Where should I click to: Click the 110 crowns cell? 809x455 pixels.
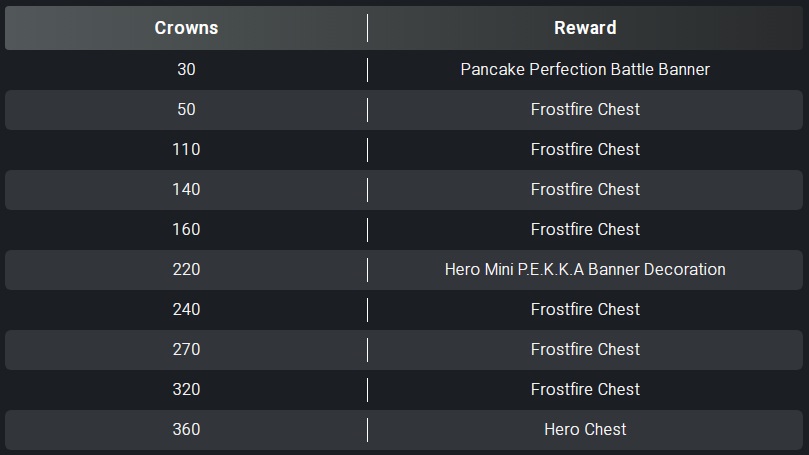[x=186, y=150]
